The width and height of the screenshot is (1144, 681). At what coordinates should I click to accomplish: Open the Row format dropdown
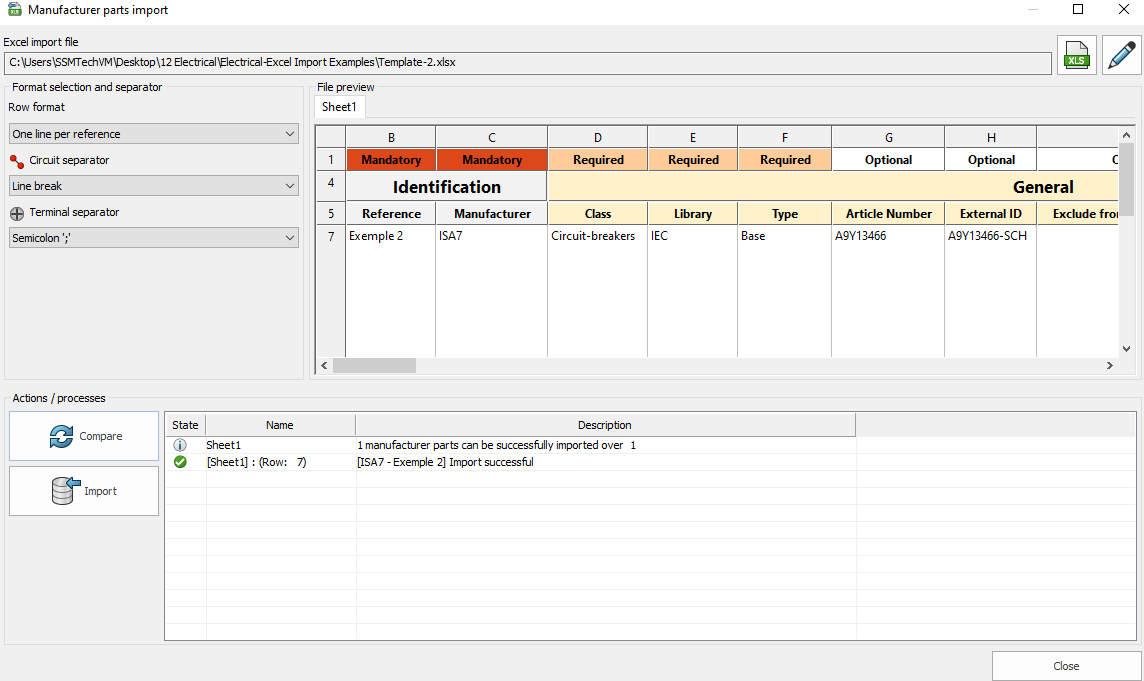[154, 134]
